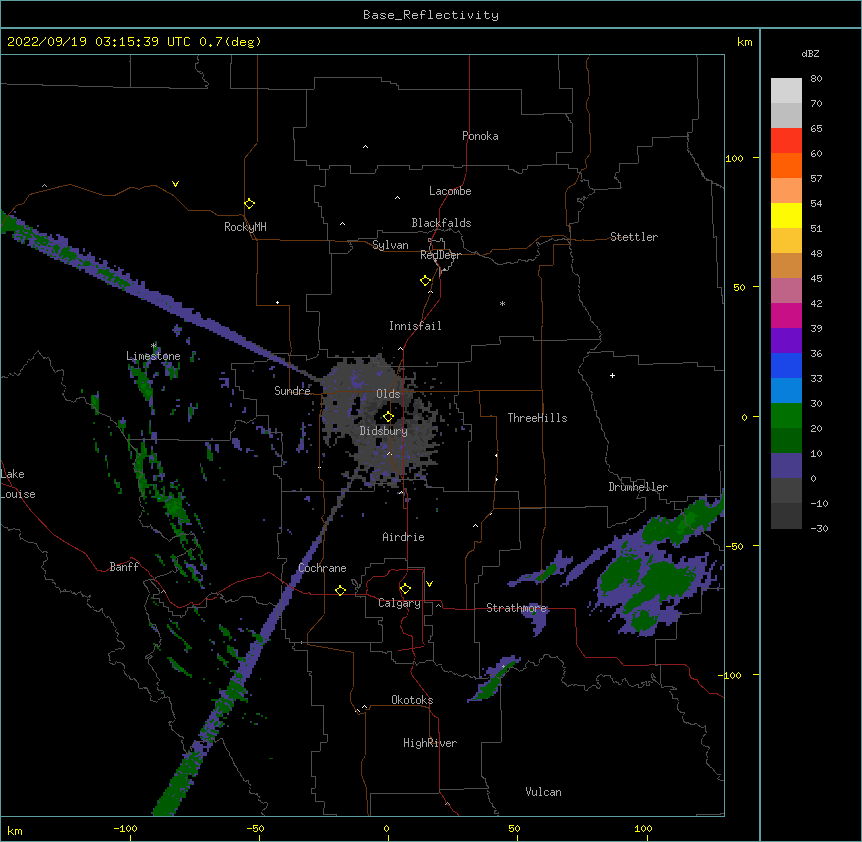Click the Sylvan label
The height and width of the screenshot is (842, 862).
click(x=390, y=245)
